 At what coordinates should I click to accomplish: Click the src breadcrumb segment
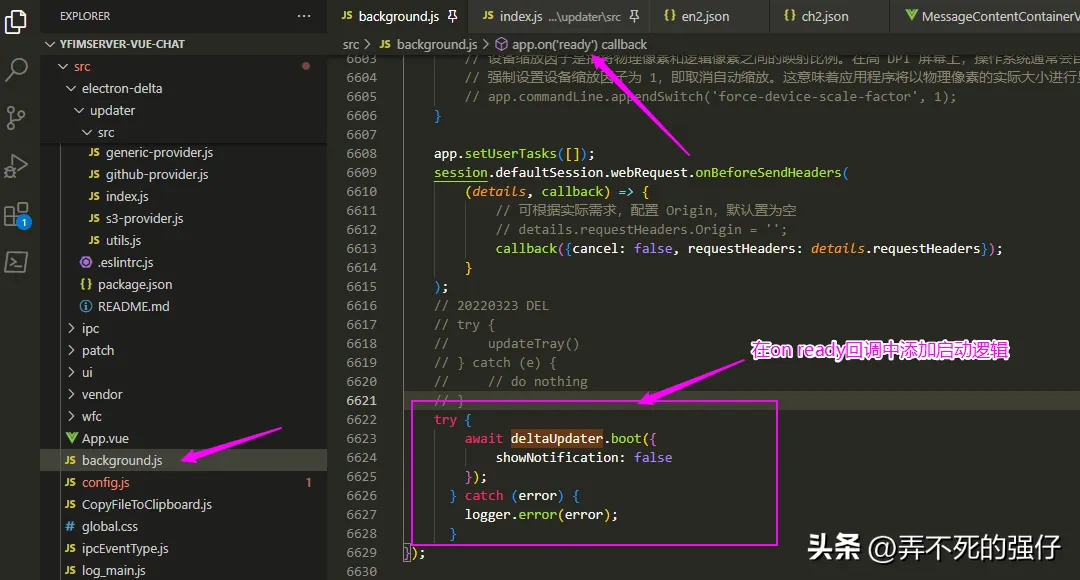click(351, 45)
